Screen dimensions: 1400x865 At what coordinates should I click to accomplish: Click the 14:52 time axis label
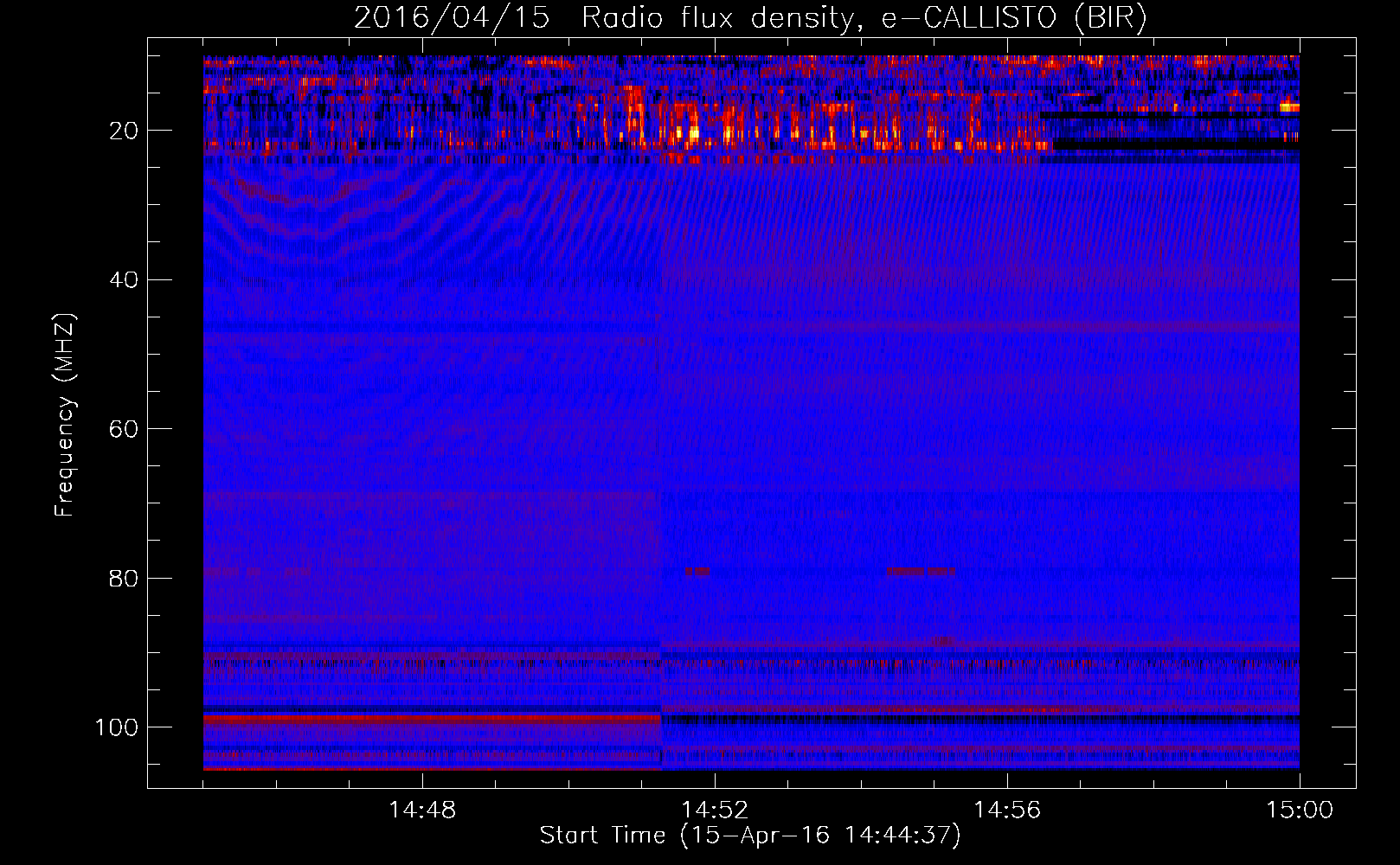click(x=715, y=811)
